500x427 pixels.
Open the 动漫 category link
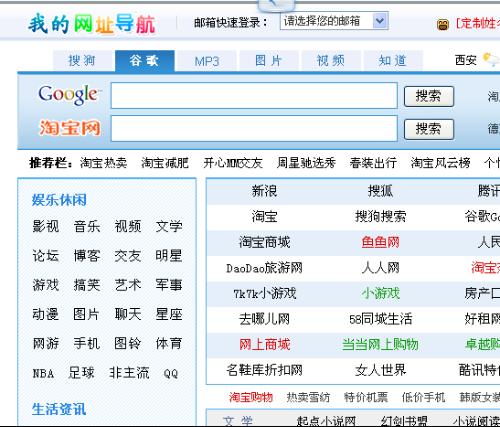(46, 314)
